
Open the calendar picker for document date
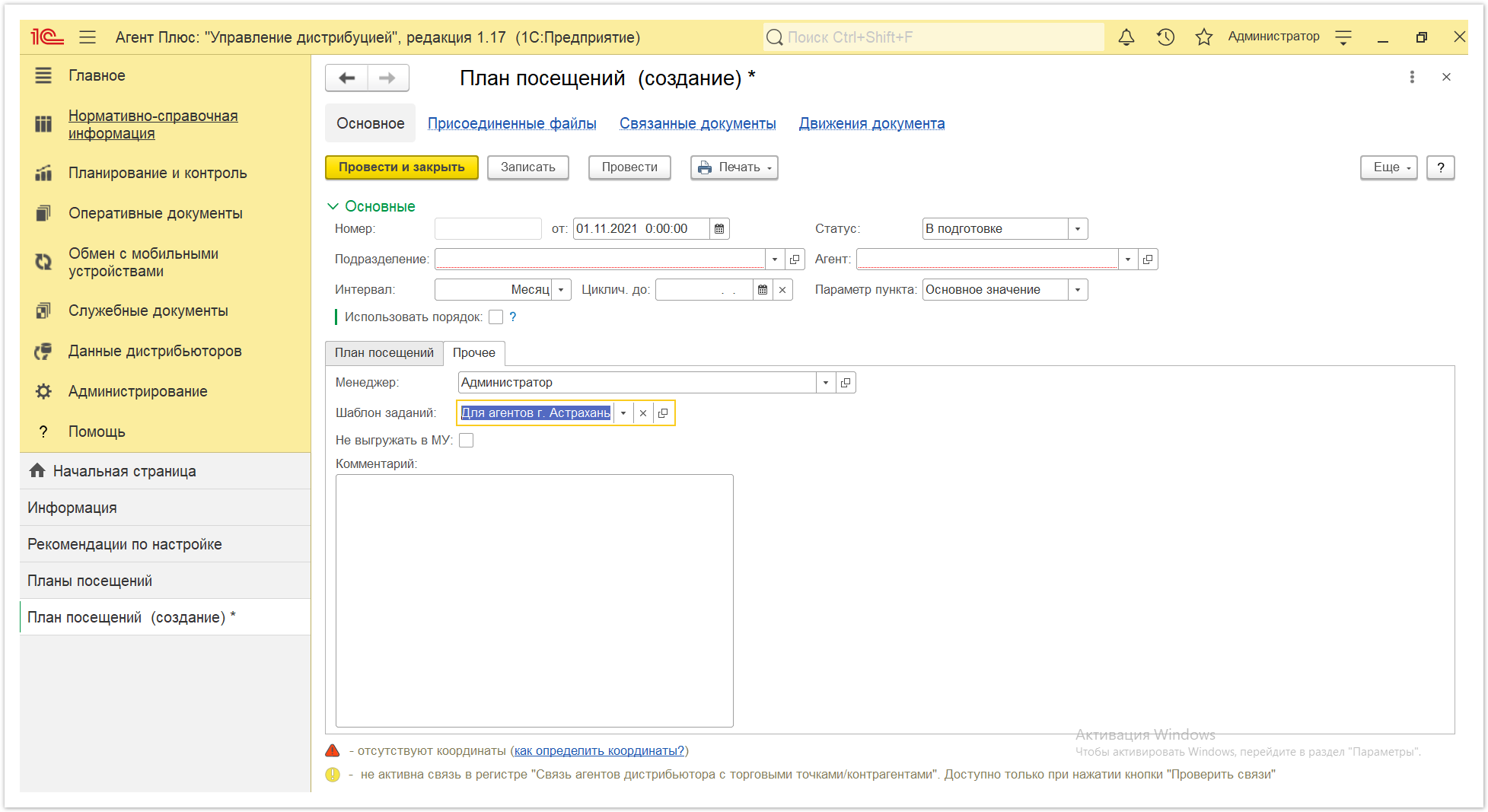pyautogui.click(x=719, y=228)
